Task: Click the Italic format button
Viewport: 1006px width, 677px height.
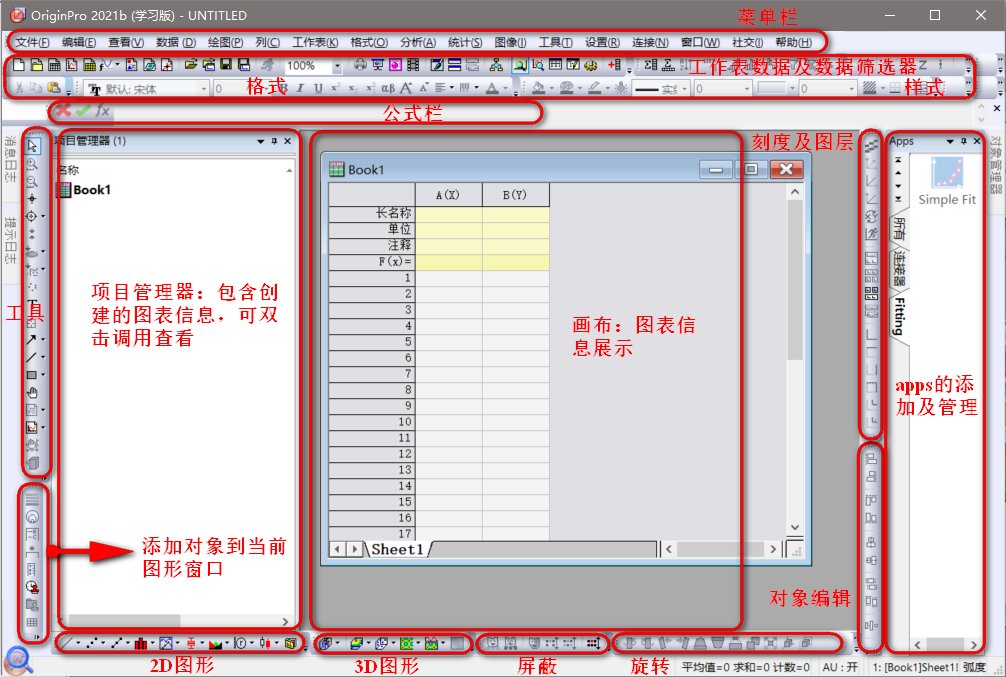Action: point(300,88)
